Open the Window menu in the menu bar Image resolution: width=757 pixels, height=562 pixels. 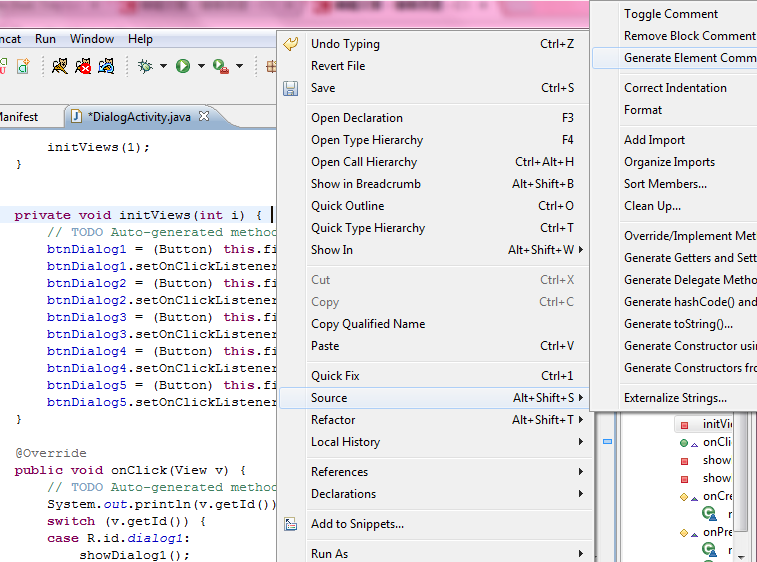tap(91, 39)
